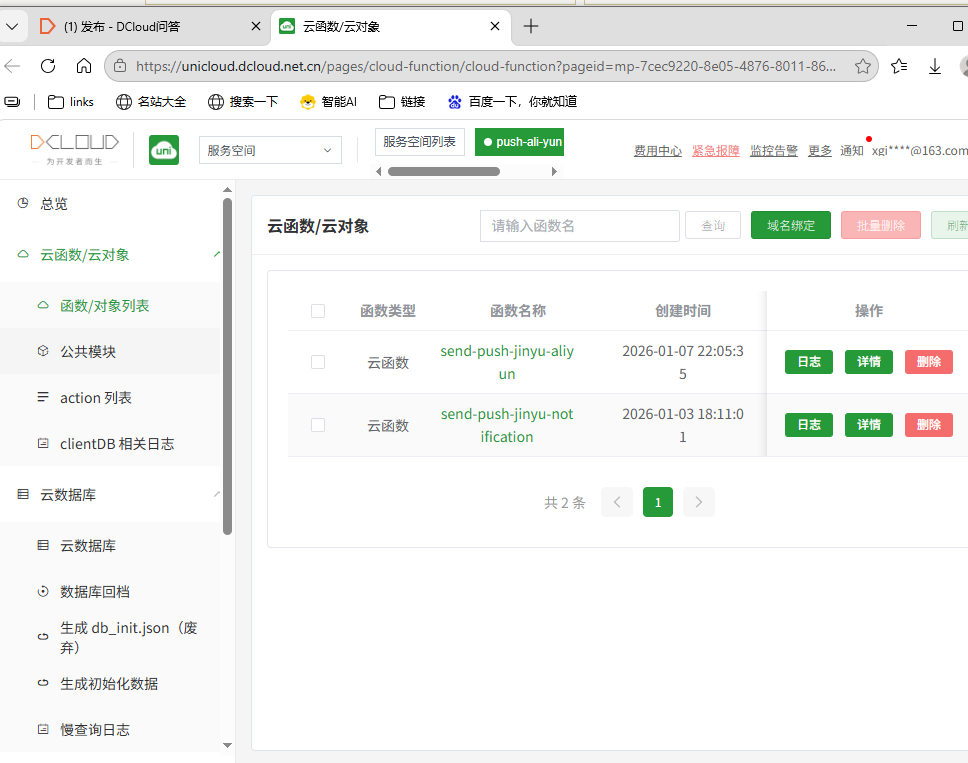Open browser downloads icon

coord(935,66)
